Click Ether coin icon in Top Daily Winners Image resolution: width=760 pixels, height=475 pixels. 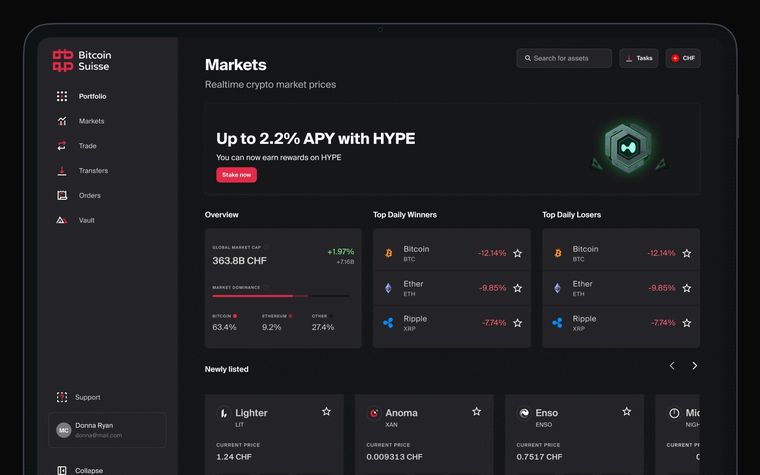[x=388, y=288]
